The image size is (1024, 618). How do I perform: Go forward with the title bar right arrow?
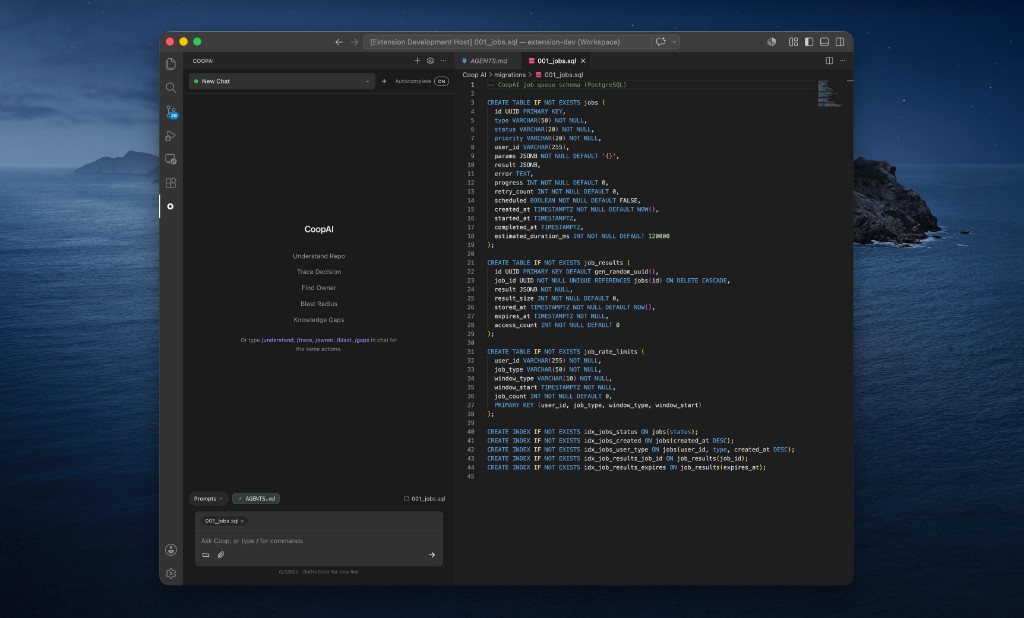click(355, 42)
